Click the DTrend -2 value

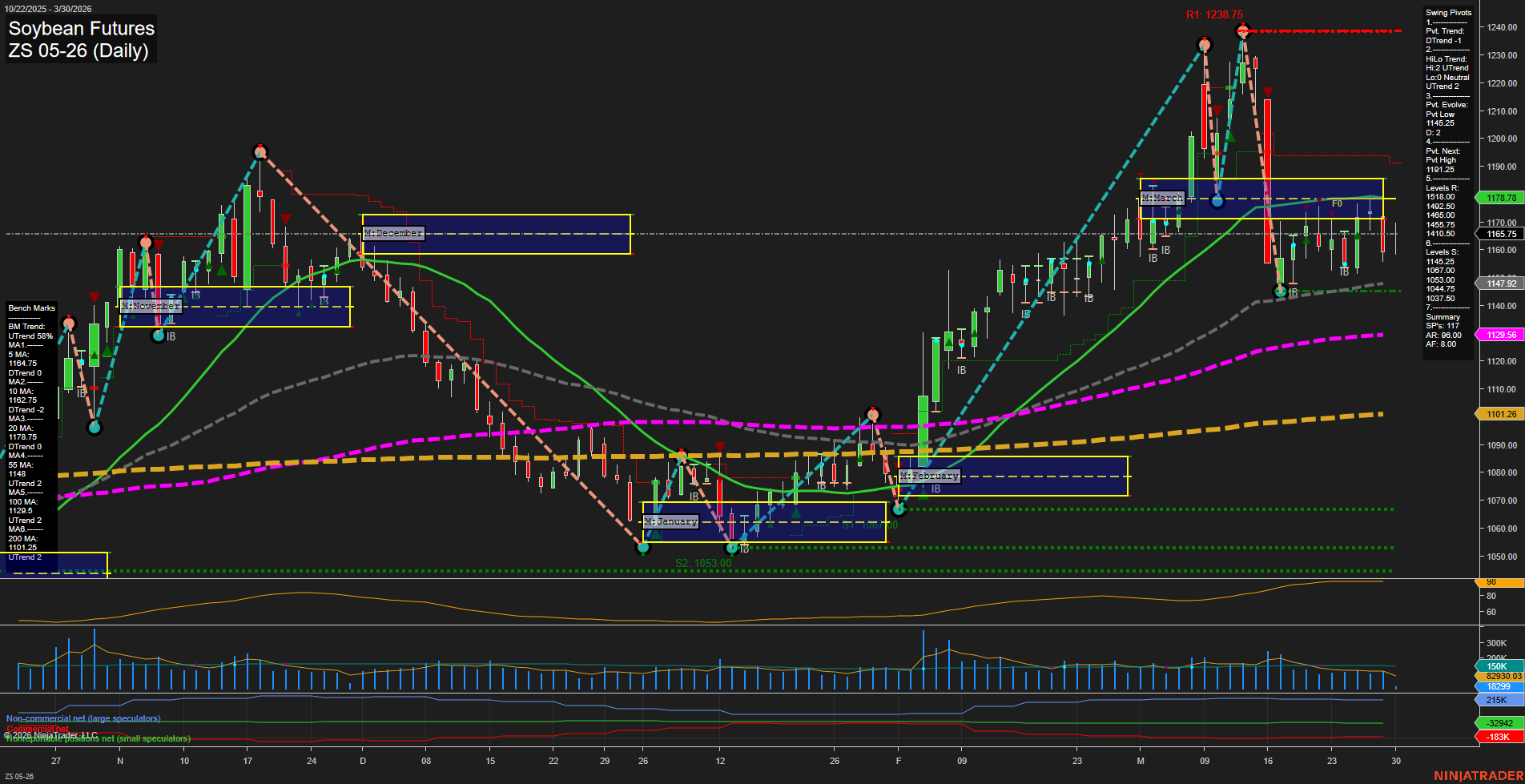tap(26, 410)
